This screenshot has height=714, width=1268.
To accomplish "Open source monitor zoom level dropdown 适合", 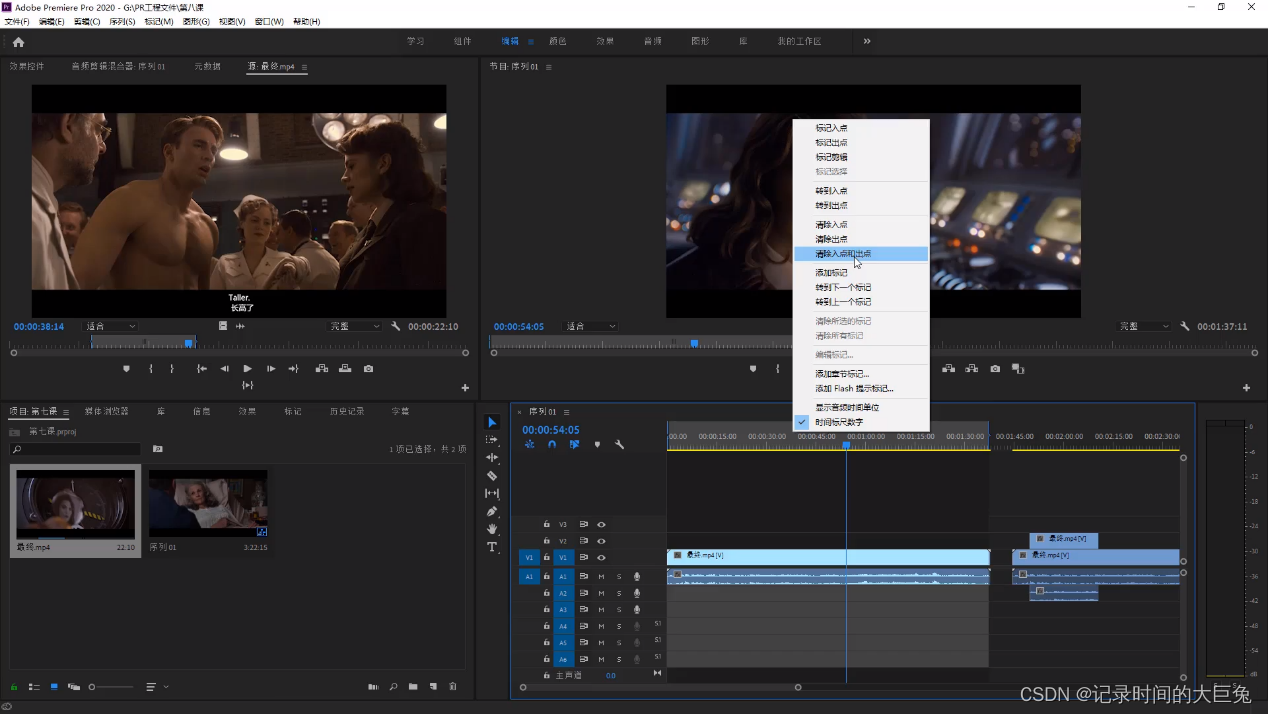I will coord(110,326).
